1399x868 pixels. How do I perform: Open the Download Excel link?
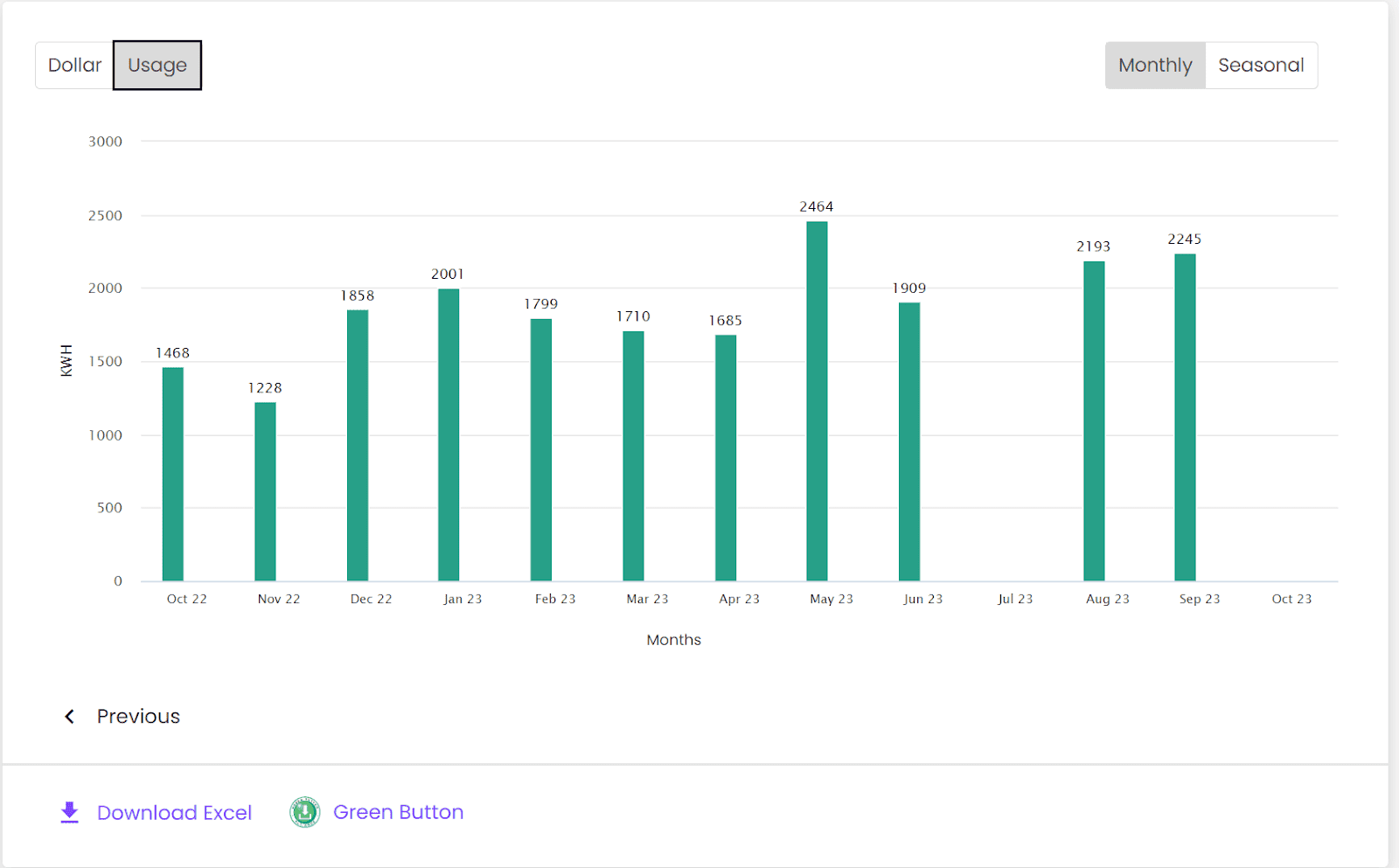[174, 813]
